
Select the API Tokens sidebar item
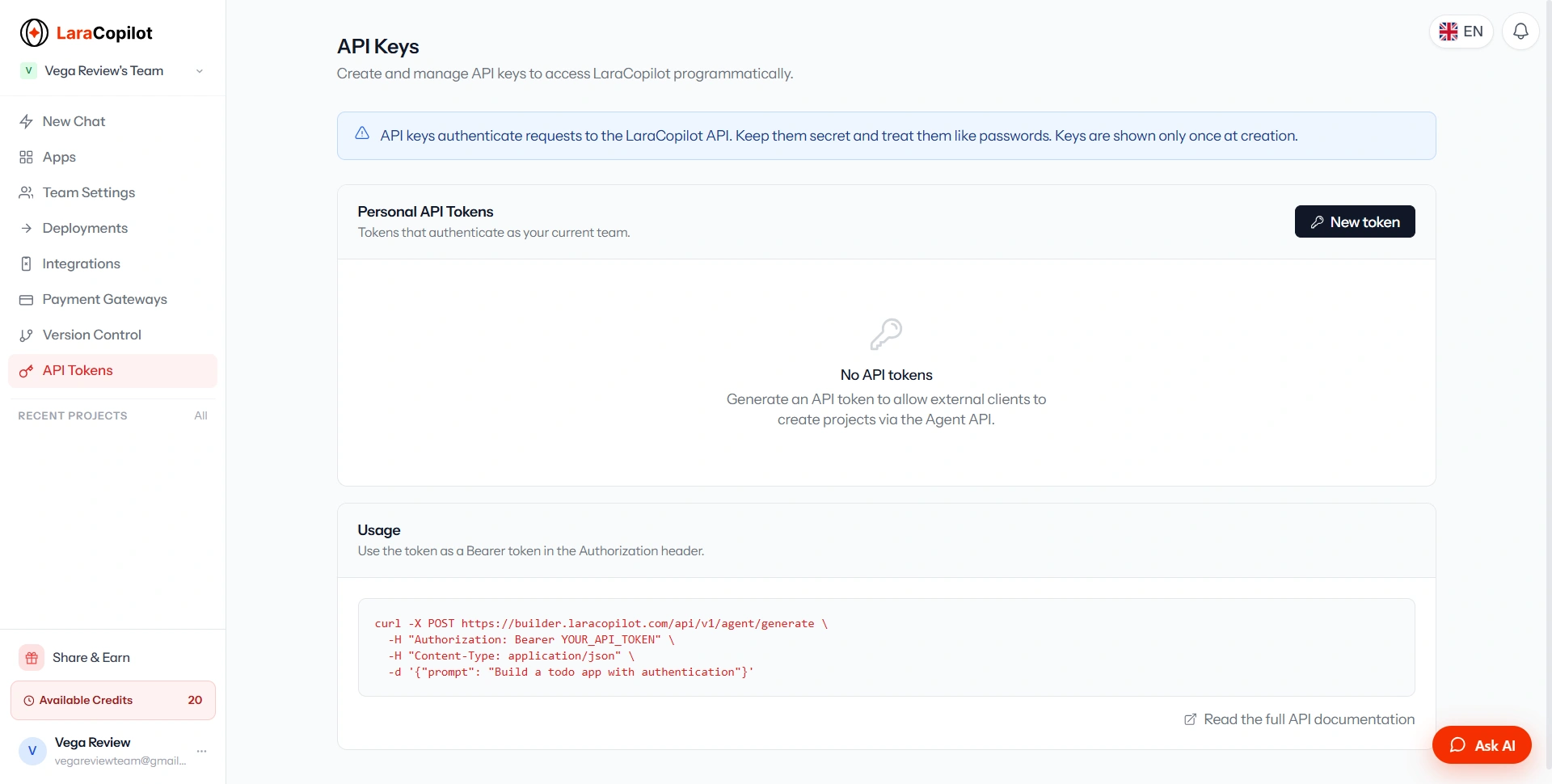click(112, 370)
